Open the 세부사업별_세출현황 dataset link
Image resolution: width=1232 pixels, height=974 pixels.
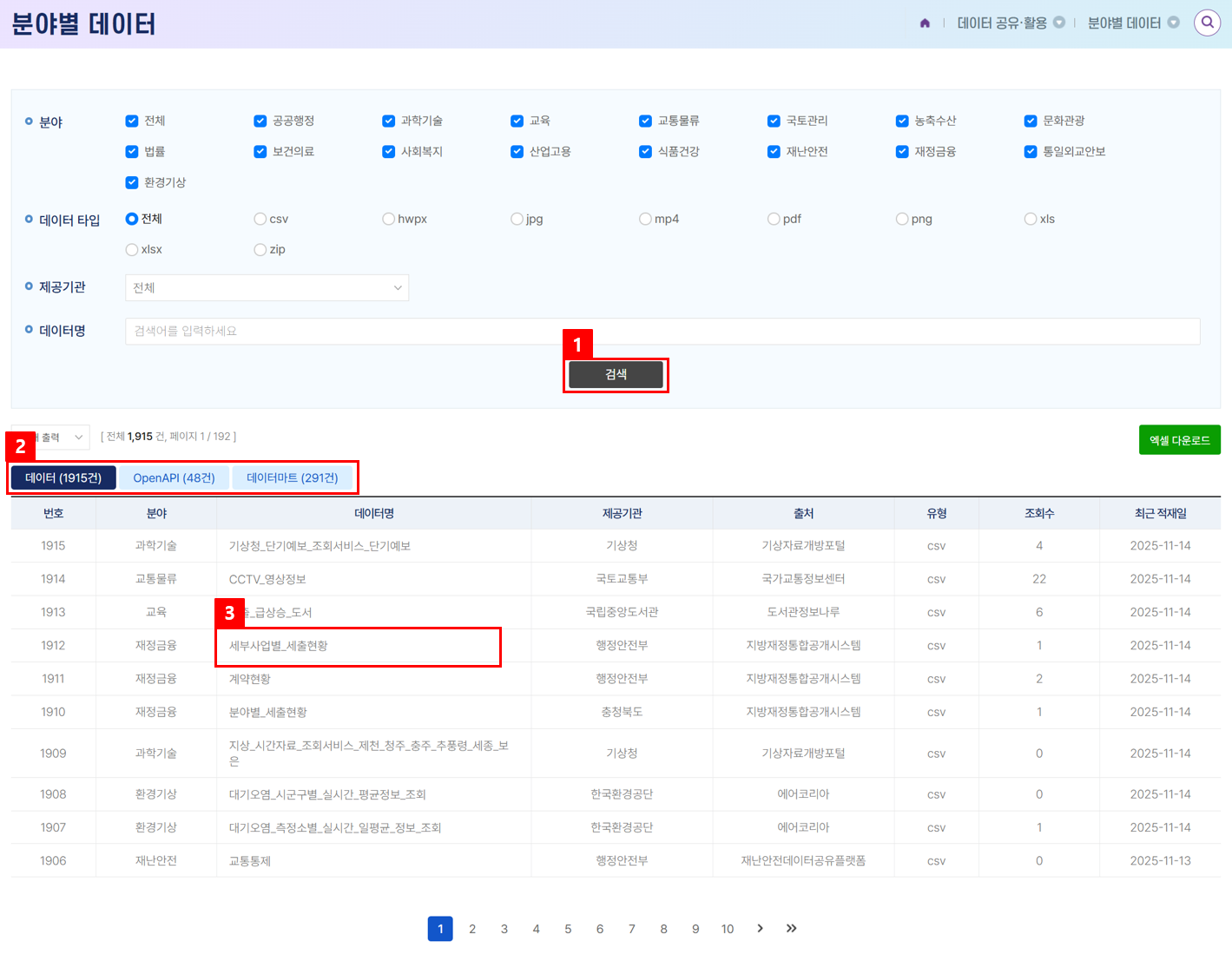pyautogui.click(x=279, y=646)
